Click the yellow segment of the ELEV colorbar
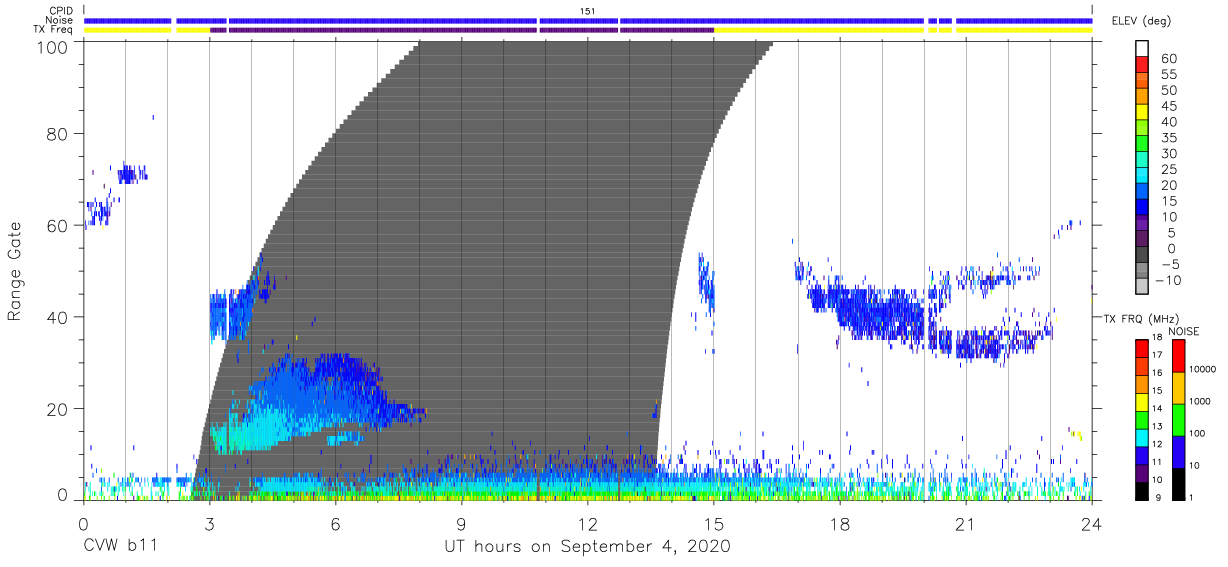 [1143, 113]
